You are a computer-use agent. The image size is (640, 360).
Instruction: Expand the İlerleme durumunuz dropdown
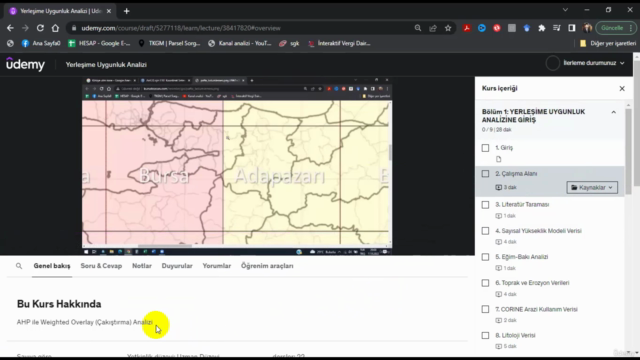[x=593, y=63]
